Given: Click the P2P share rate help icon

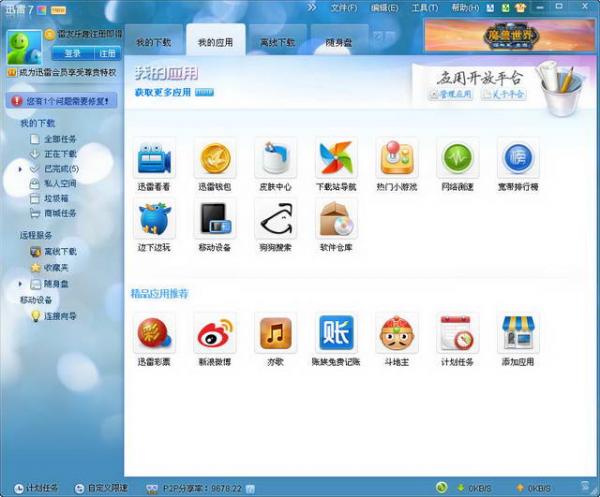Looking at the screenshot, I should (x=250, y=489).
